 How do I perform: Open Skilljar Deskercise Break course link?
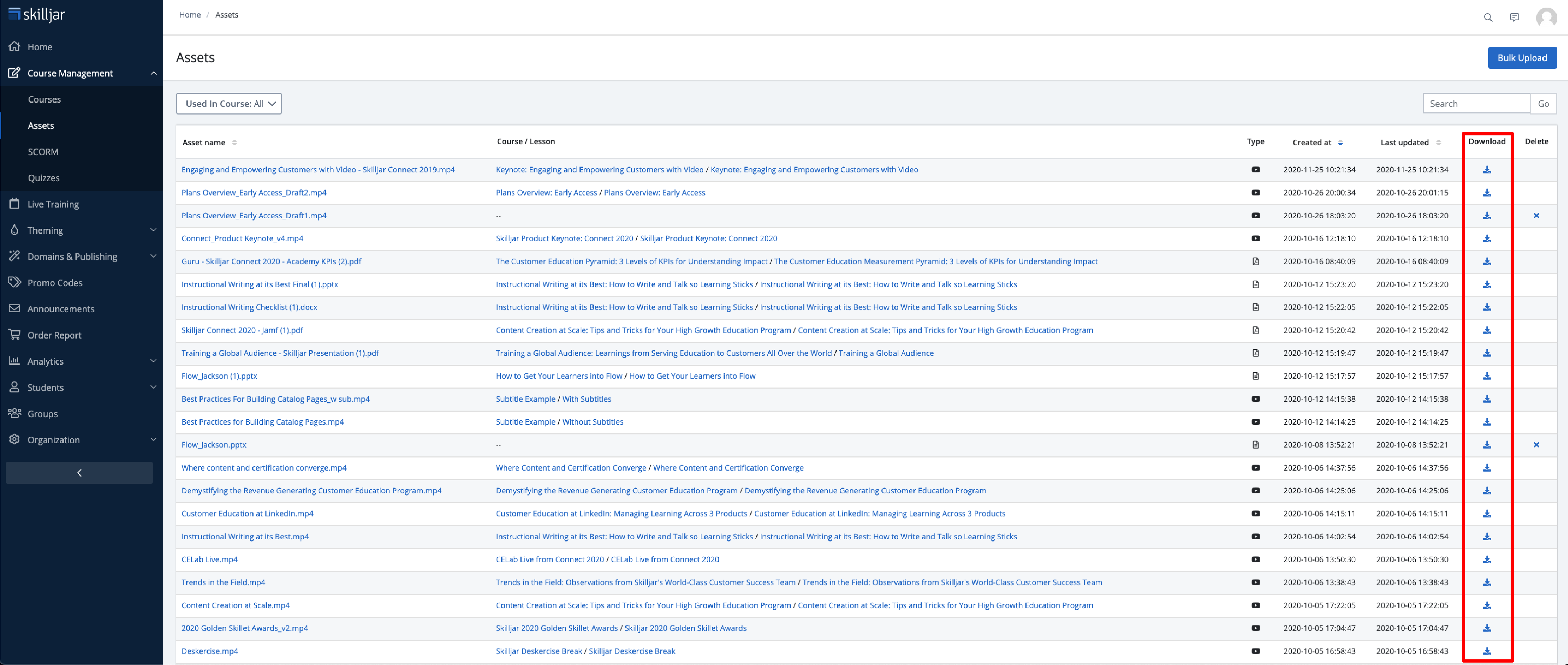tap(539, 651)
